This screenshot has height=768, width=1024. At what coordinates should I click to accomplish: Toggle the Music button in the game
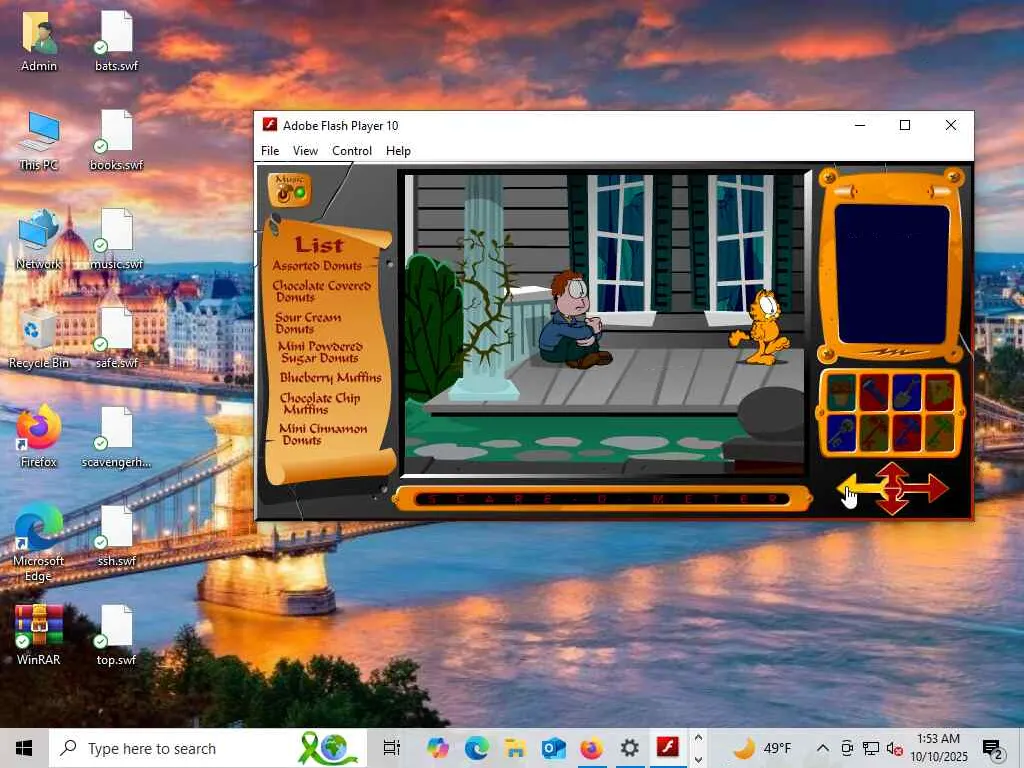pos(289,189)
